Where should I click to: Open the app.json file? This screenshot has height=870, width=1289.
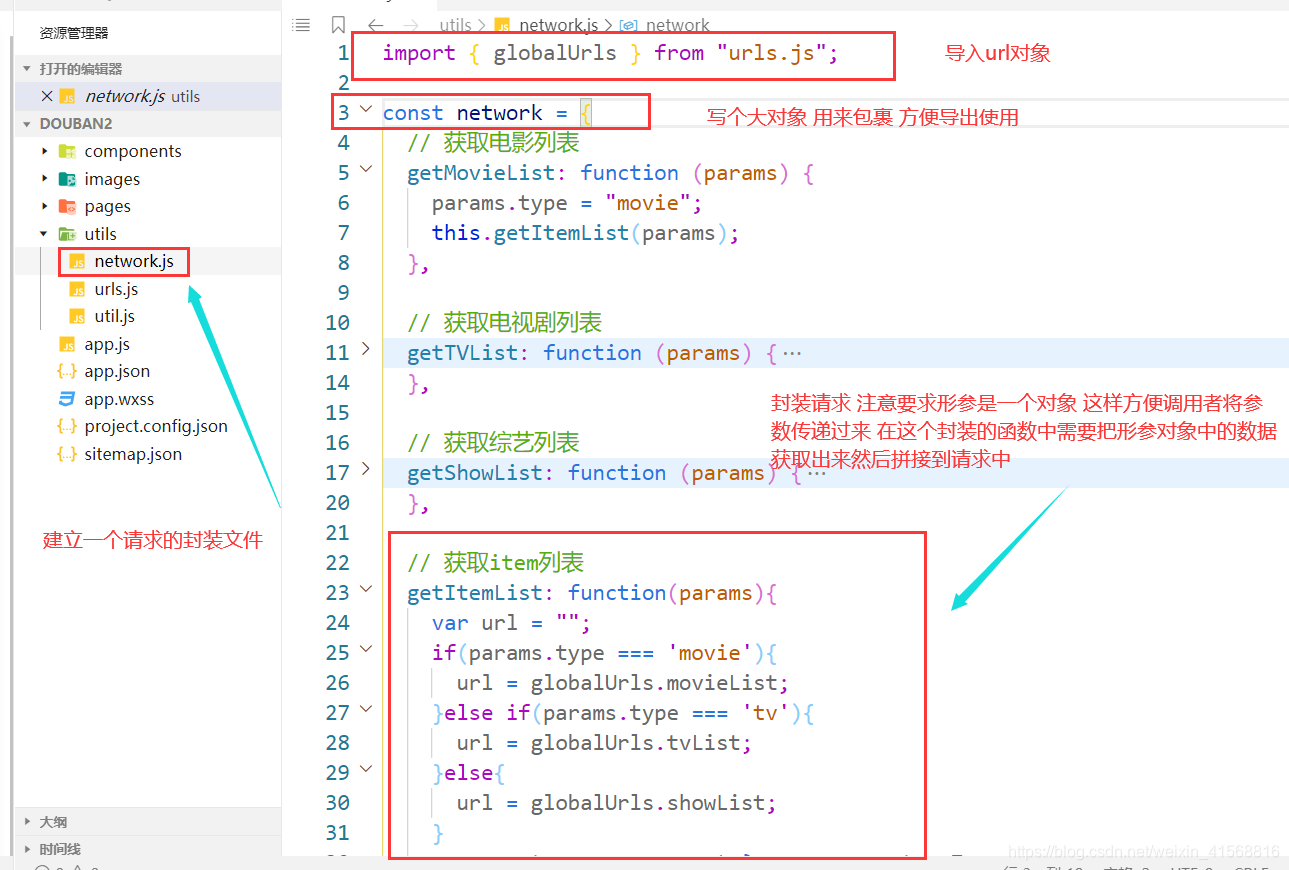(x=117, y=371)
